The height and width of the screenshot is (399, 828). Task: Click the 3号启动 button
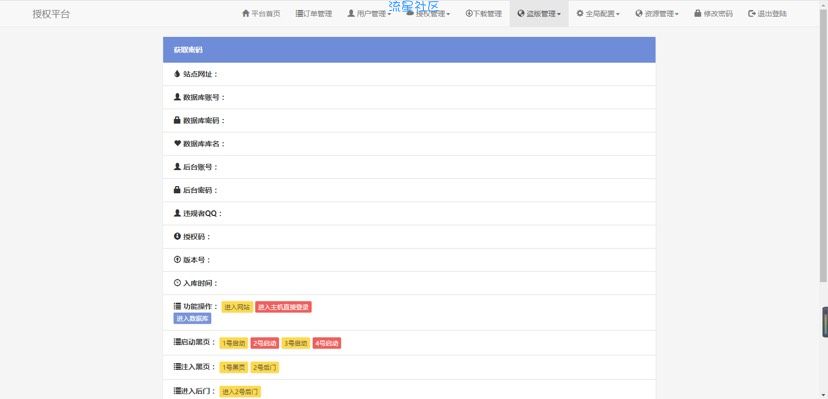[x=296, y=343]
